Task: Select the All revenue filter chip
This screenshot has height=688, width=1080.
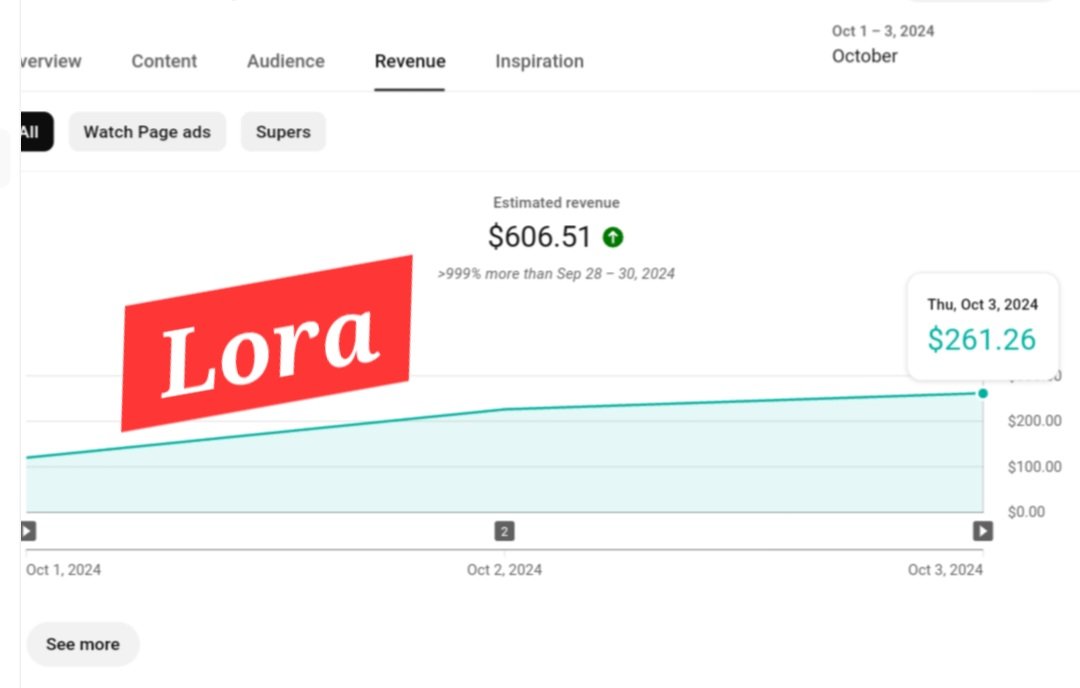Action: point(37,132)
